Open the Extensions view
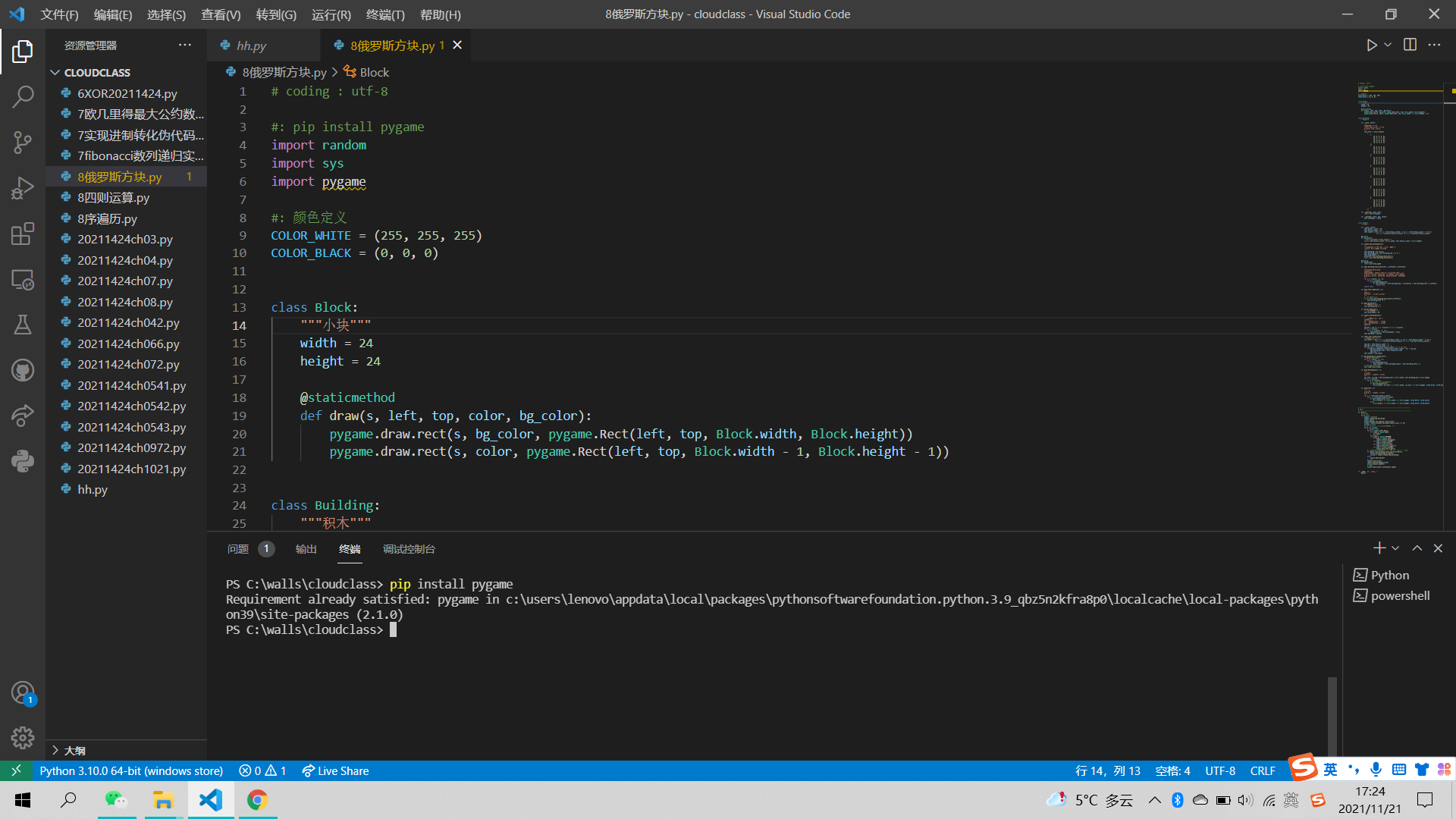The width and height of the screenshot is (1456, 819). (x=23, y=234)
